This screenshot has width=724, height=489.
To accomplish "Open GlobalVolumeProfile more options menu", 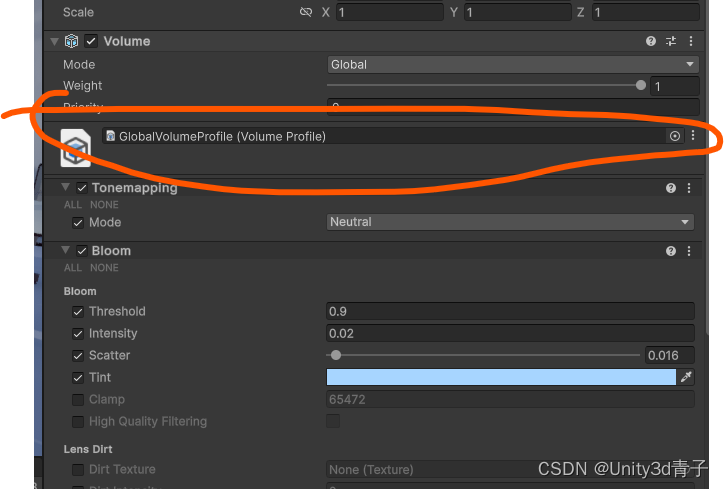I will pos(693,135).
